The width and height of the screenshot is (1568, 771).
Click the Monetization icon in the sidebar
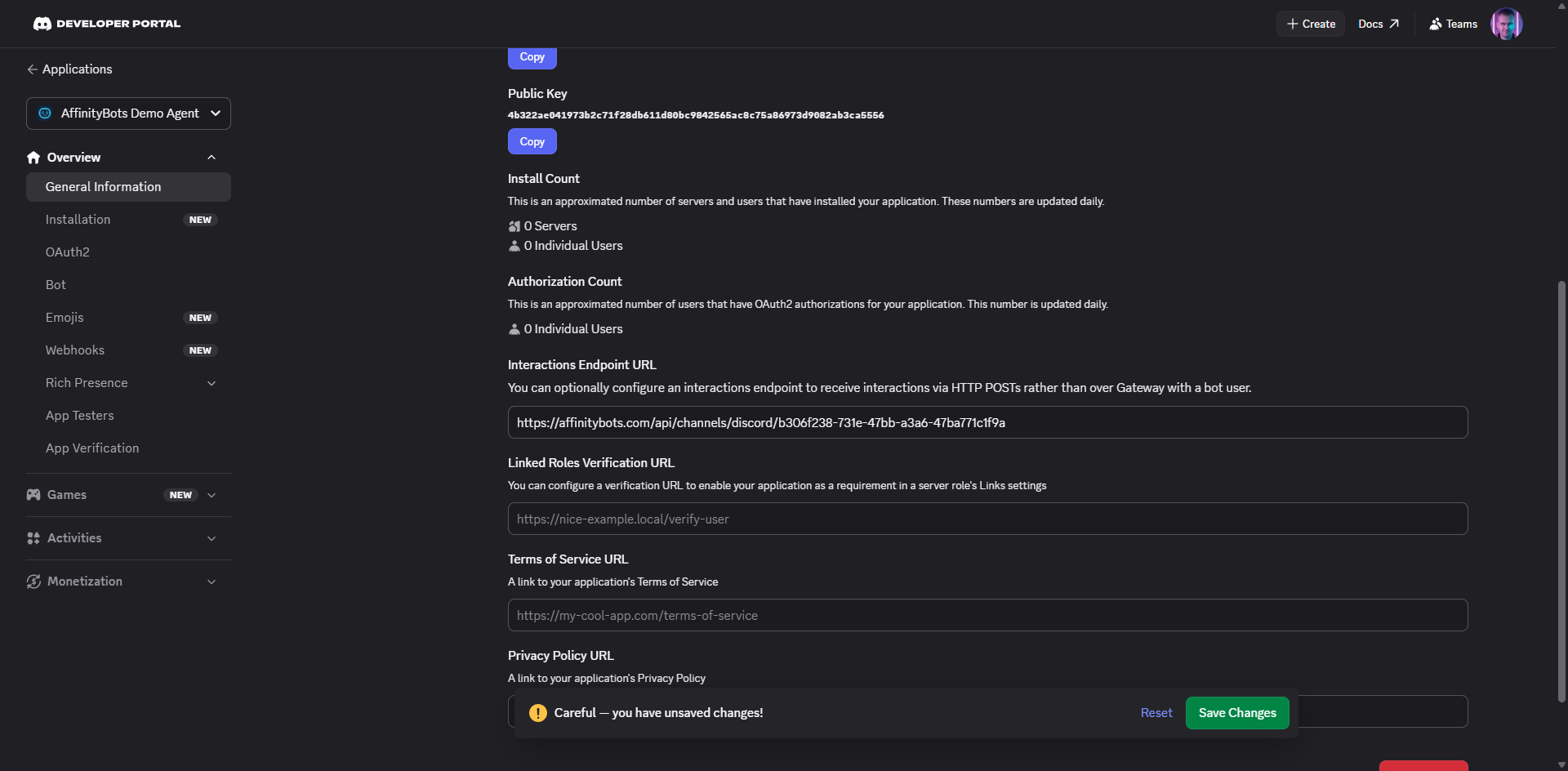coord(33,582)
